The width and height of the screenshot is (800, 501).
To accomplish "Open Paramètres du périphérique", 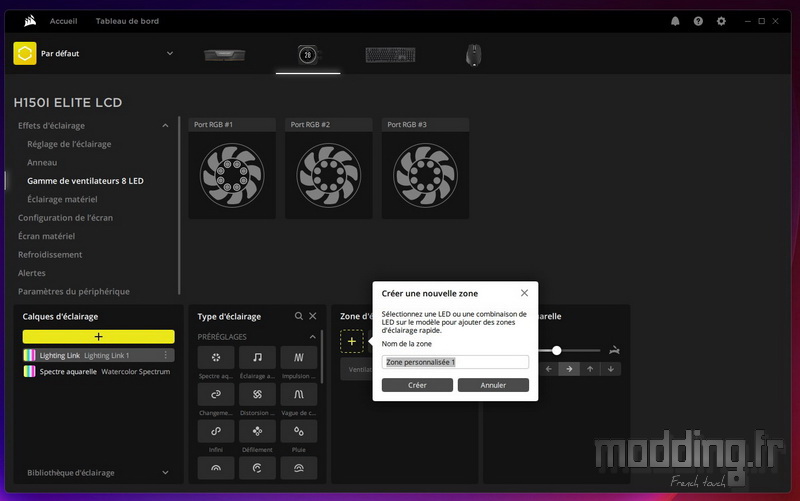I will click(73, 291).
